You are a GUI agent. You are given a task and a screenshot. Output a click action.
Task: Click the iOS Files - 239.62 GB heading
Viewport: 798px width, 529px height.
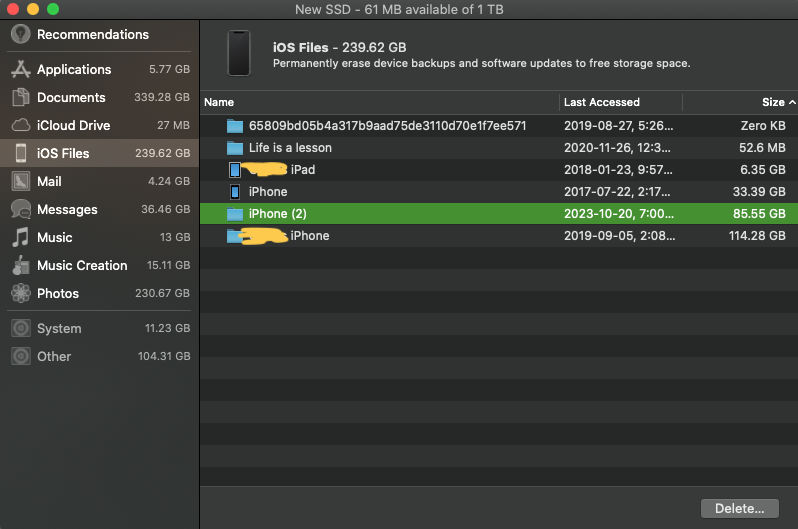click(x=339, y=47)
